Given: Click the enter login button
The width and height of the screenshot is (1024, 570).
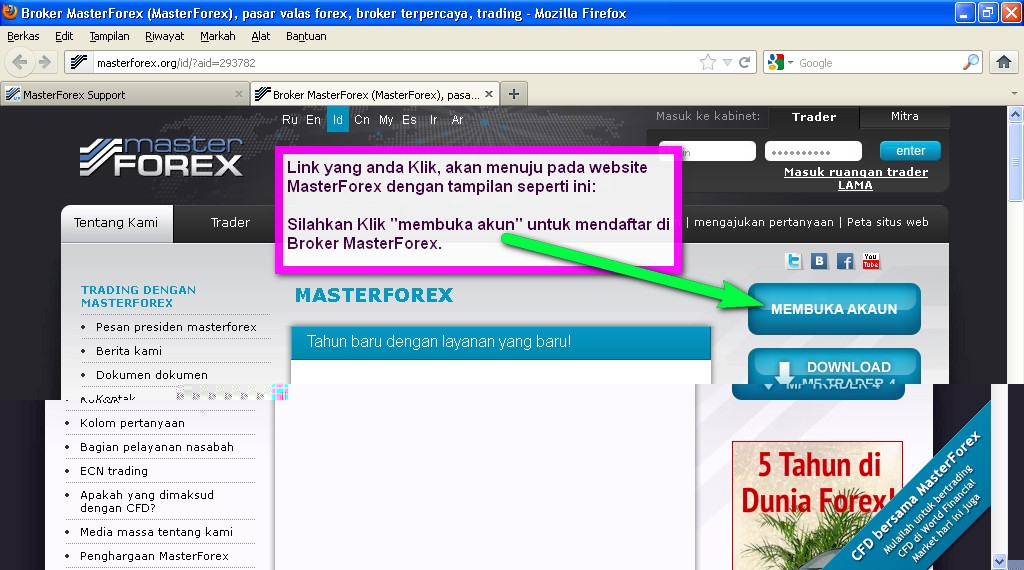Looking at the screenshot, I should coord(910,151).
